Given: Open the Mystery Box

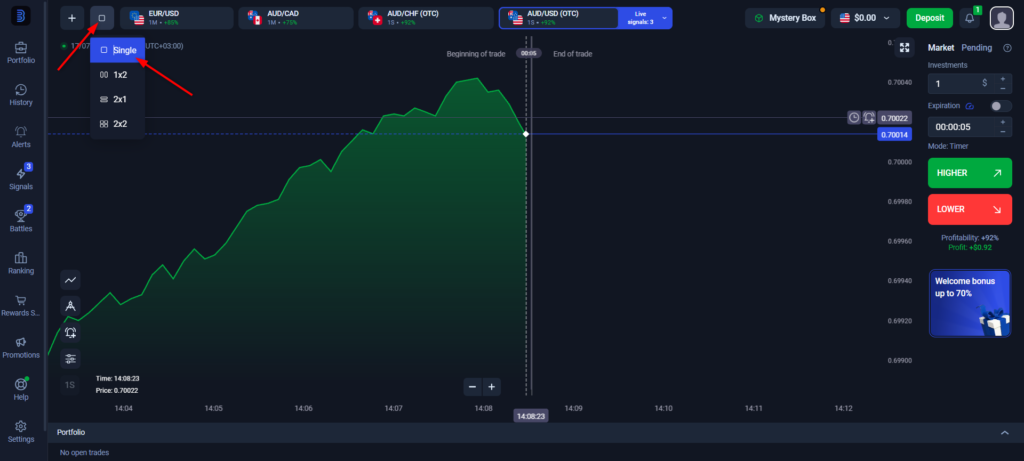Looking at the screenshot, I should pos(785,18).
